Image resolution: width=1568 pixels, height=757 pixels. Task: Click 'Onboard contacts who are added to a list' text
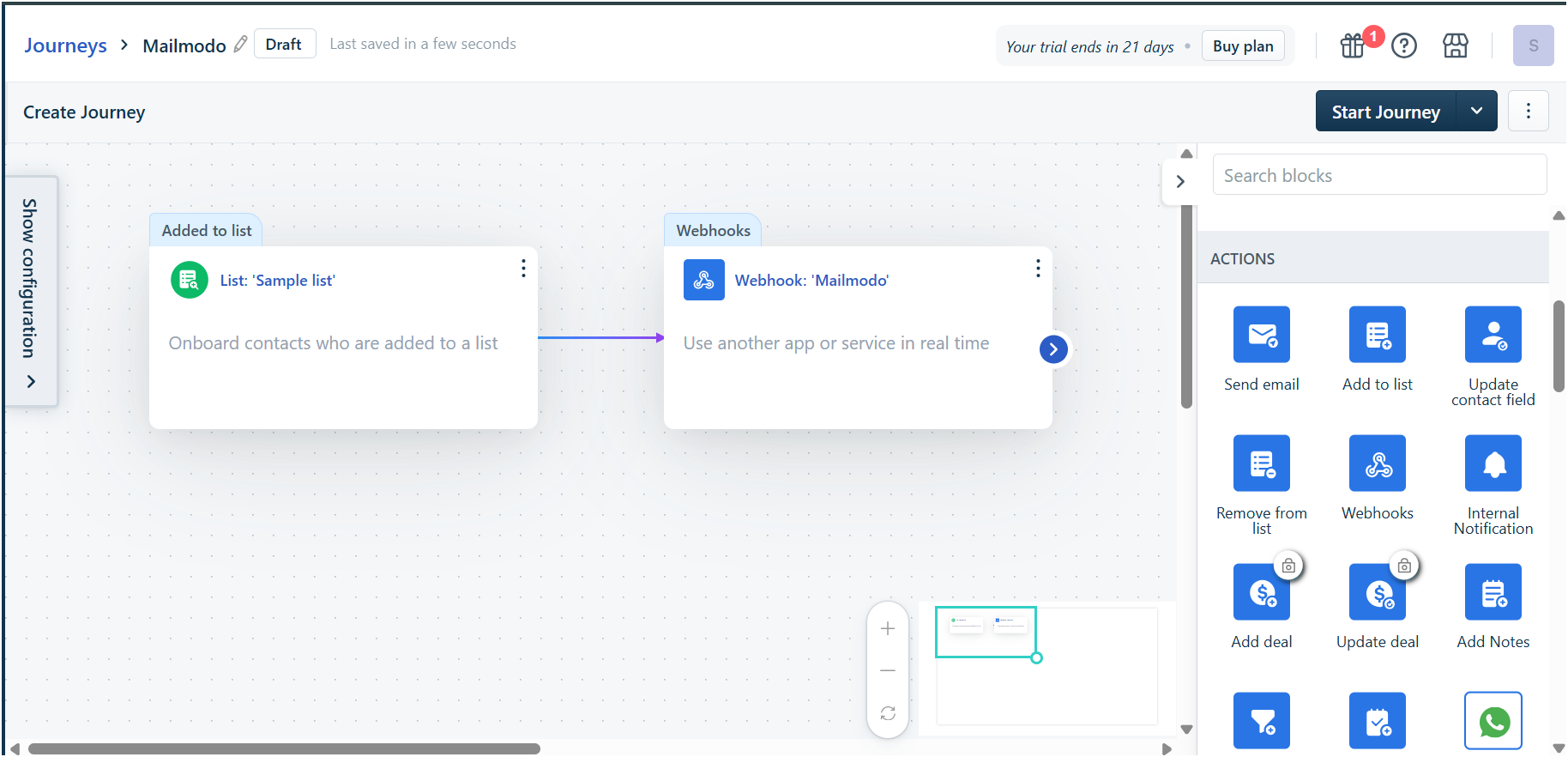333,343
